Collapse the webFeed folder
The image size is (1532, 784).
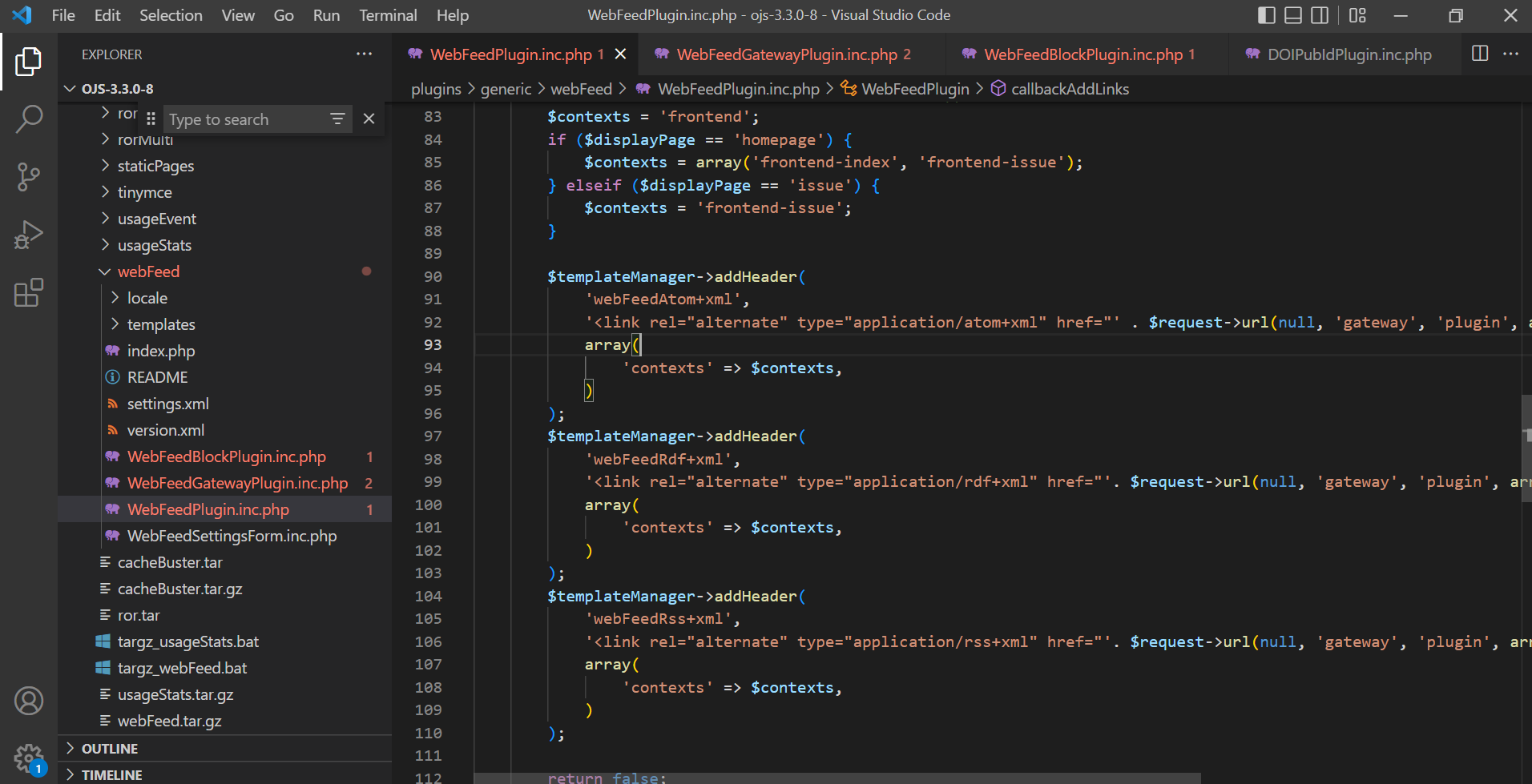[224, 271]
